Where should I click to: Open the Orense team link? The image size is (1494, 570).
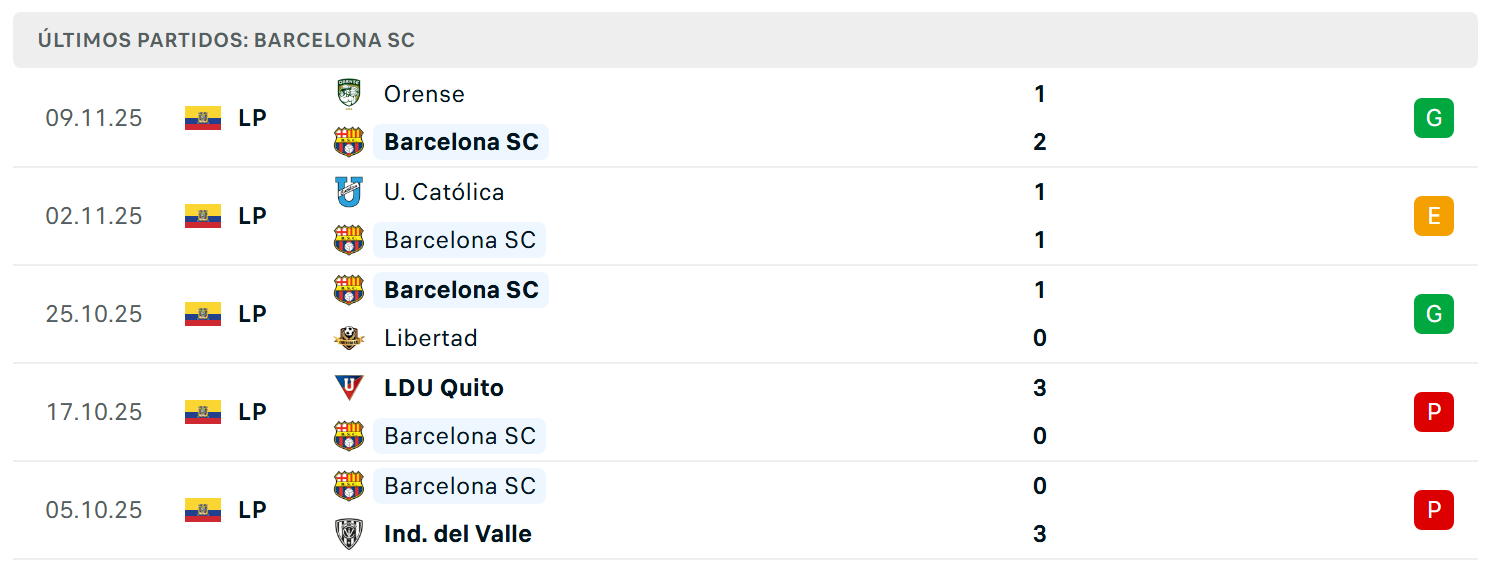click(424, 94)
